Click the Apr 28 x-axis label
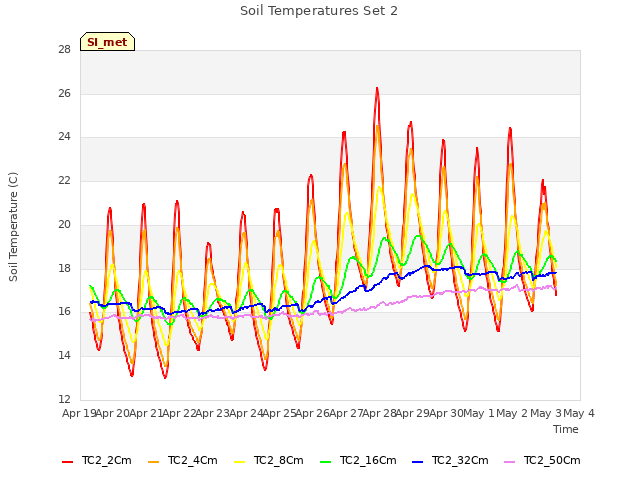640x480 pixels. pos(380,413)
